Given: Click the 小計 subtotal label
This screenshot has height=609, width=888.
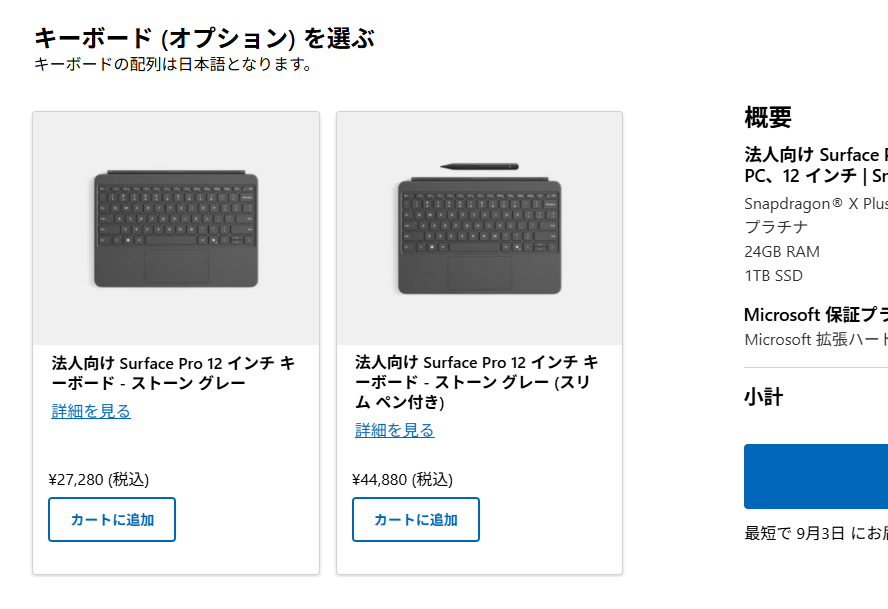Looking at the screenshot, I should coord(763,397).
